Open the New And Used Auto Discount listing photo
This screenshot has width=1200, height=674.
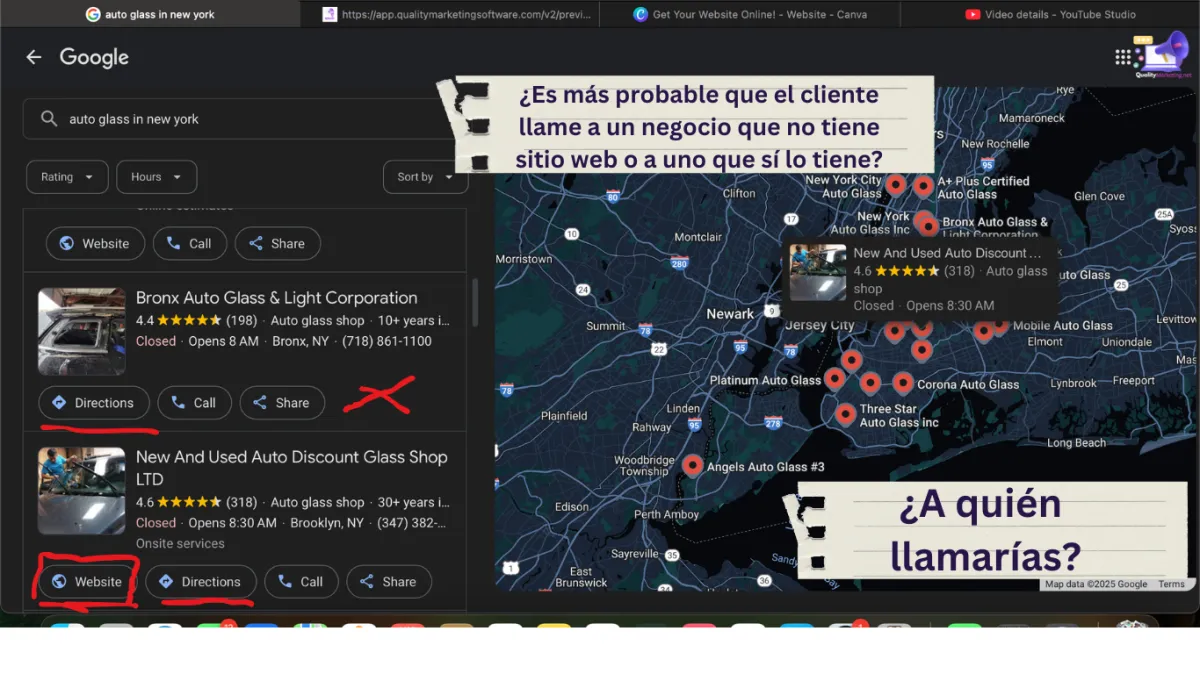coord(82,491)
